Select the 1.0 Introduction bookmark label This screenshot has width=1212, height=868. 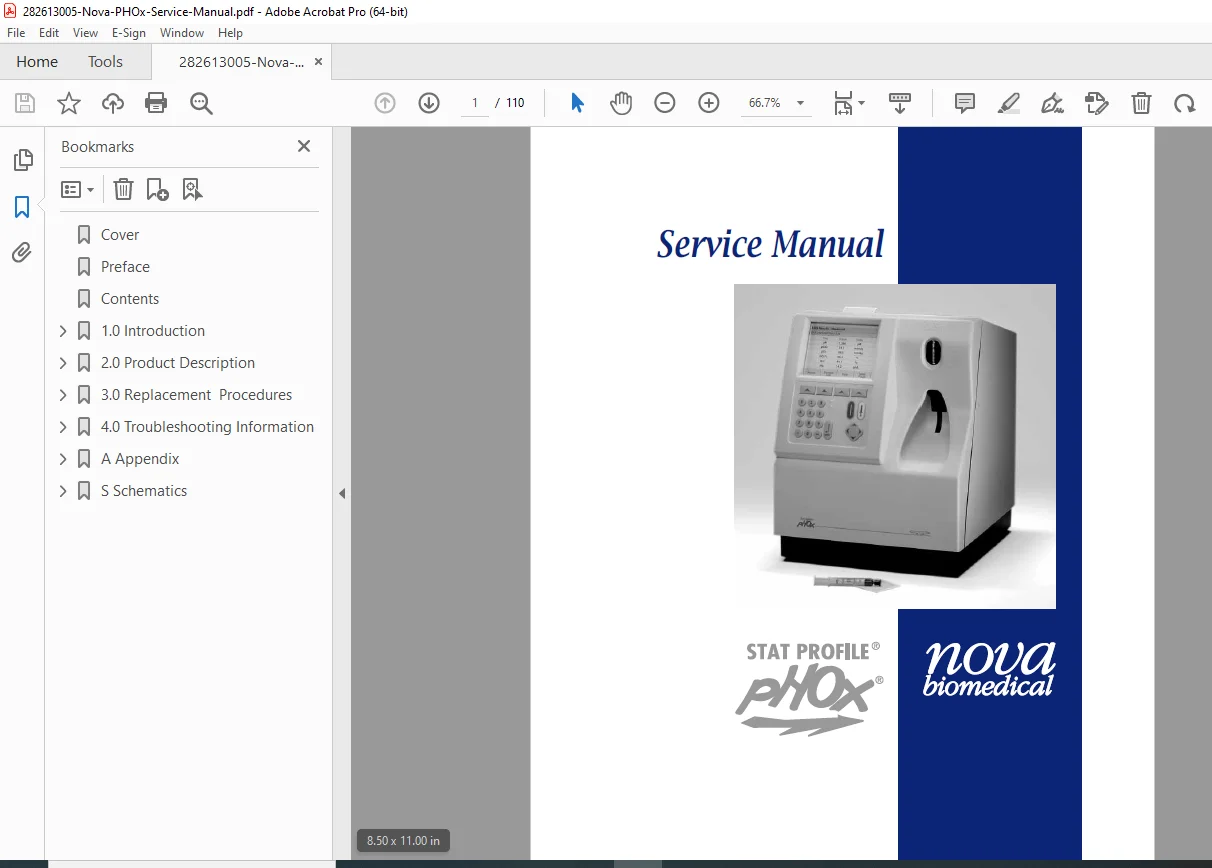tap(153, 331)
